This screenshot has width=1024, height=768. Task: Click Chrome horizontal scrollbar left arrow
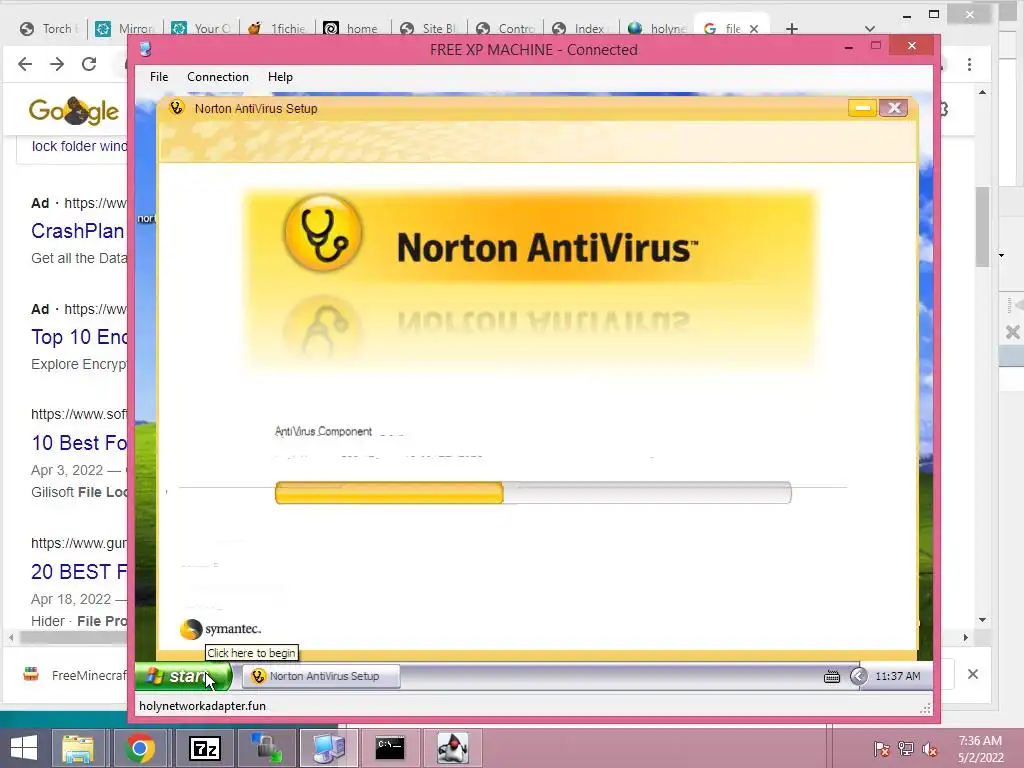(11, 637)
